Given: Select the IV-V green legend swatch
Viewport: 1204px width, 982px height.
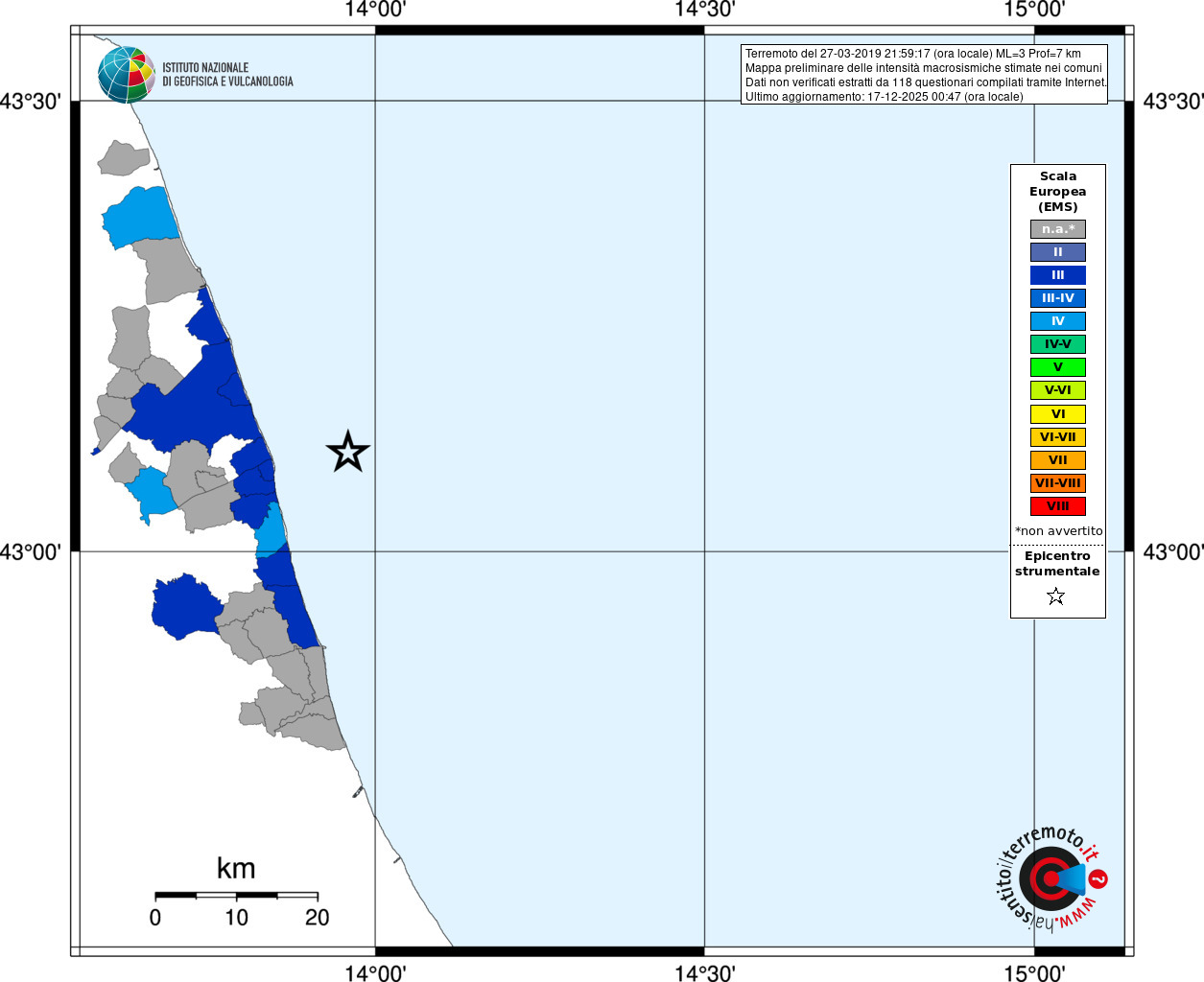Looking at the screenshot, I should point(1058,344).
